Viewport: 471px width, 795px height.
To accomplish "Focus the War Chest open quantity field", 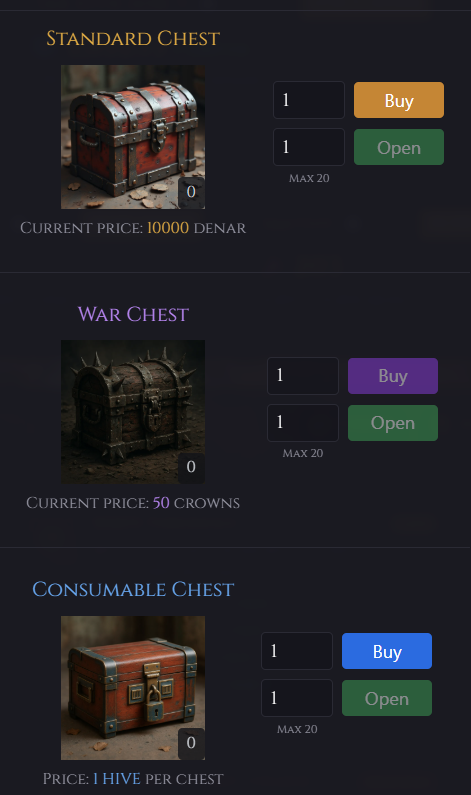I will coord(303,423).
